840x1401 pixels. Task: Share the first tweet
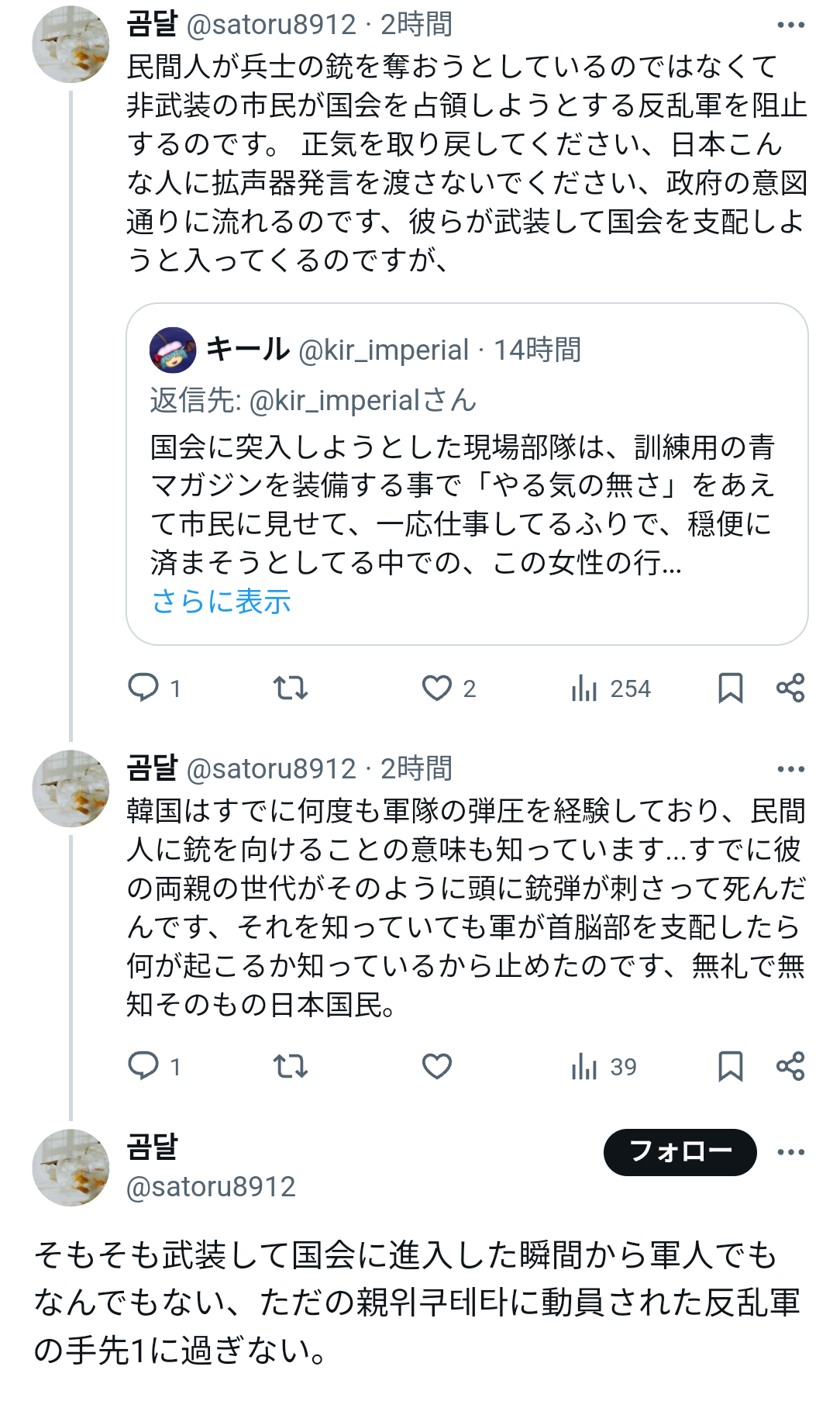pyautogui.click(x=790, y=688)
